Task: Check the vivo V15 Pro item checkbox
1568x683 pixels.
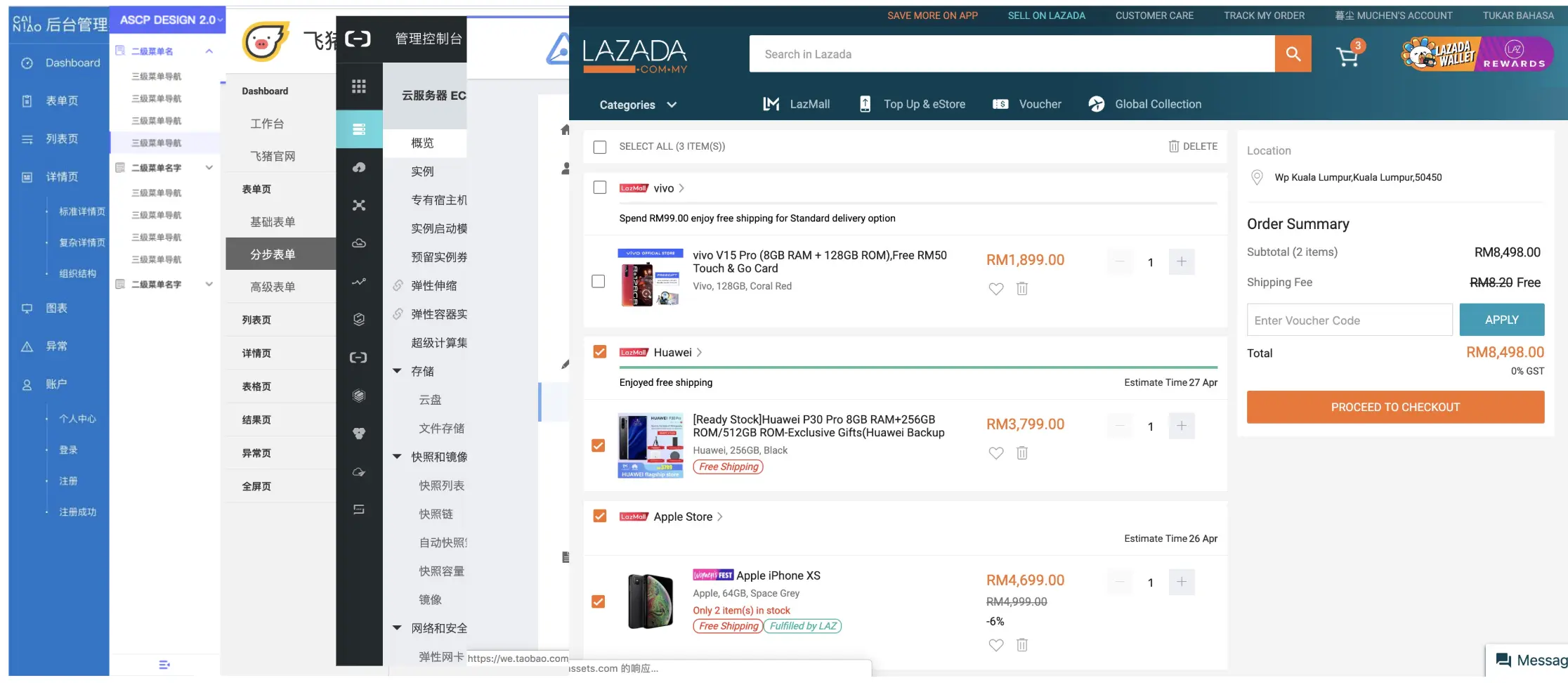Action: tap(599, 281)
